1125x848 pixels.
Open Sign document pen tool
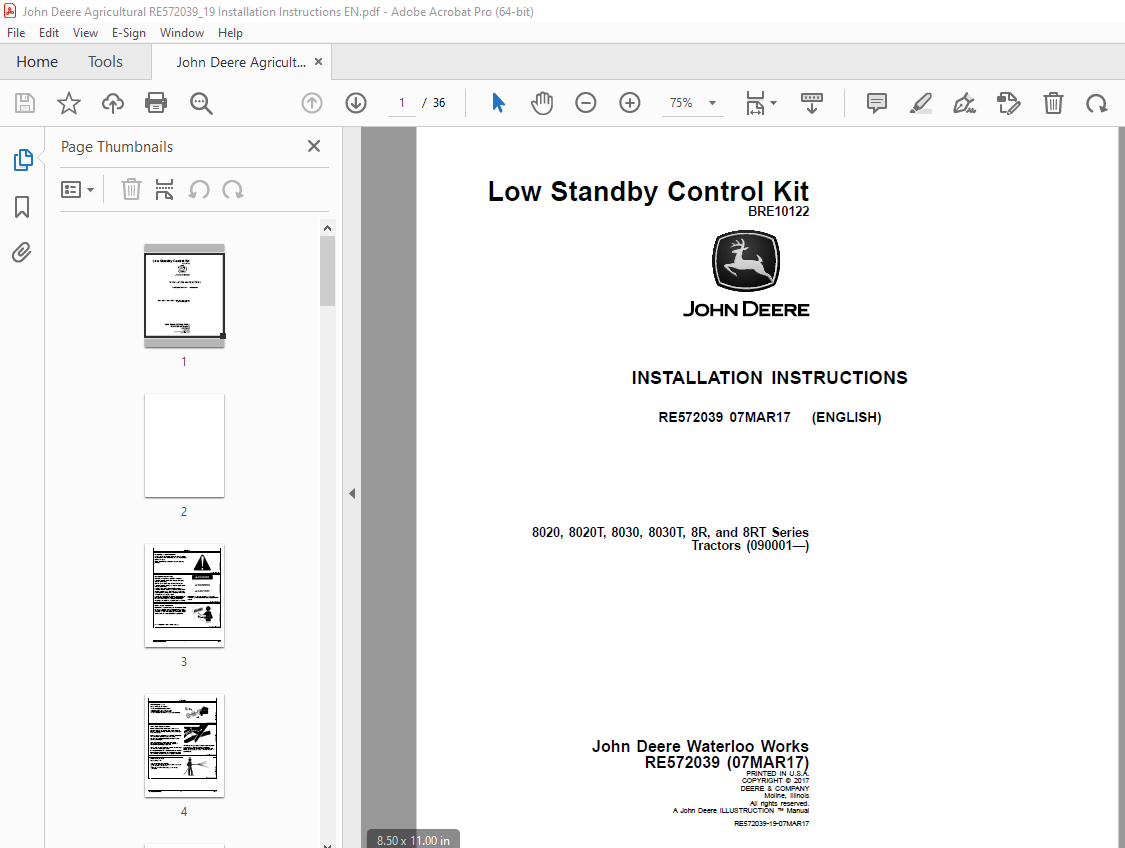pyautogui.click(x=964, y=103)
